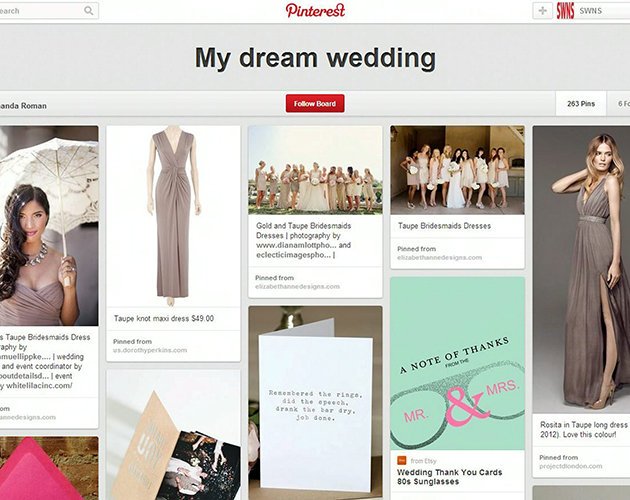Viewport: 630px width, 500px height.
Task: Open the Taupe knot maxi dress image
Action: [x=173, y=215]
